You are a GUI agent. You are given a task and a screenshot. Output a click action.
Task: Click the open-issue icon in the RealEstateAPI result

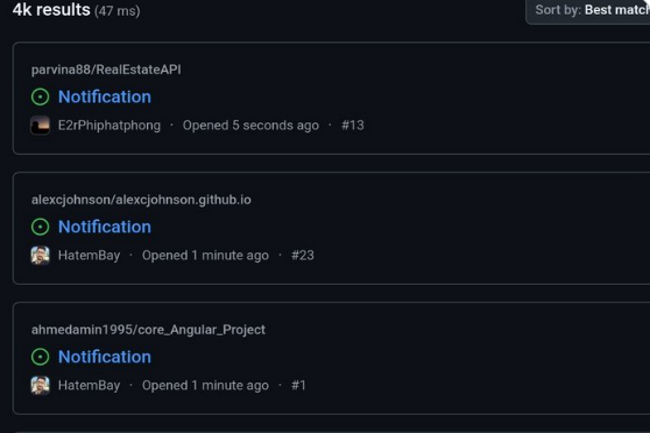point(40,97)
